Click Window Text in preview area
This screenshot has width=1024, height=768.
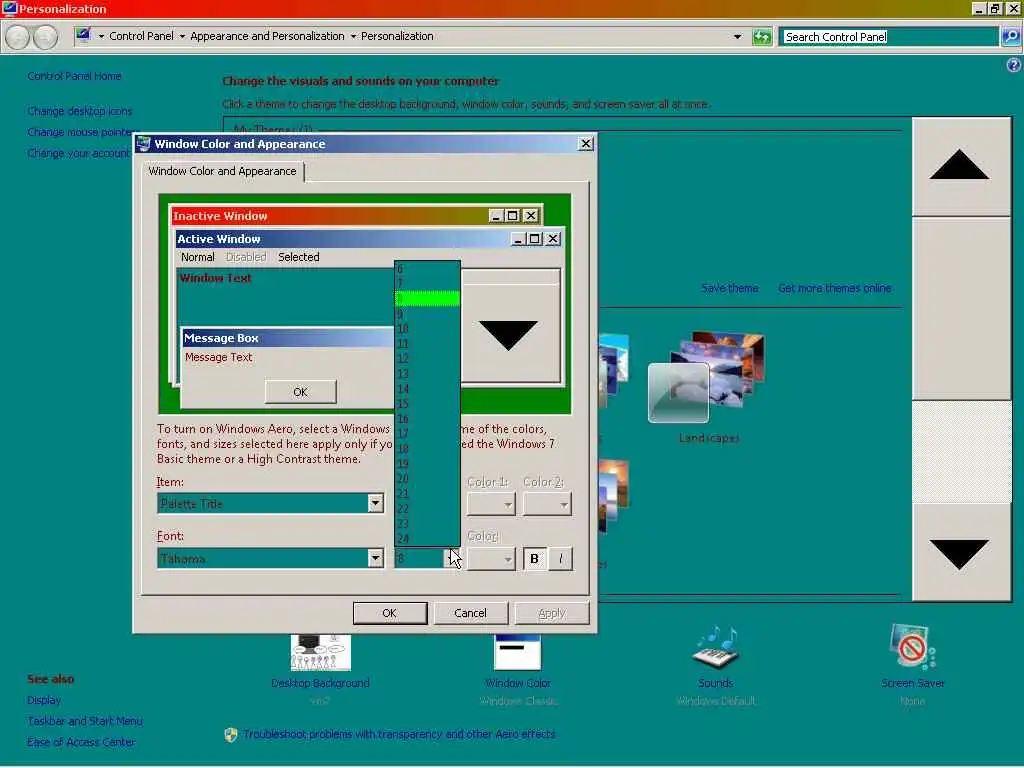pos(216,278)
